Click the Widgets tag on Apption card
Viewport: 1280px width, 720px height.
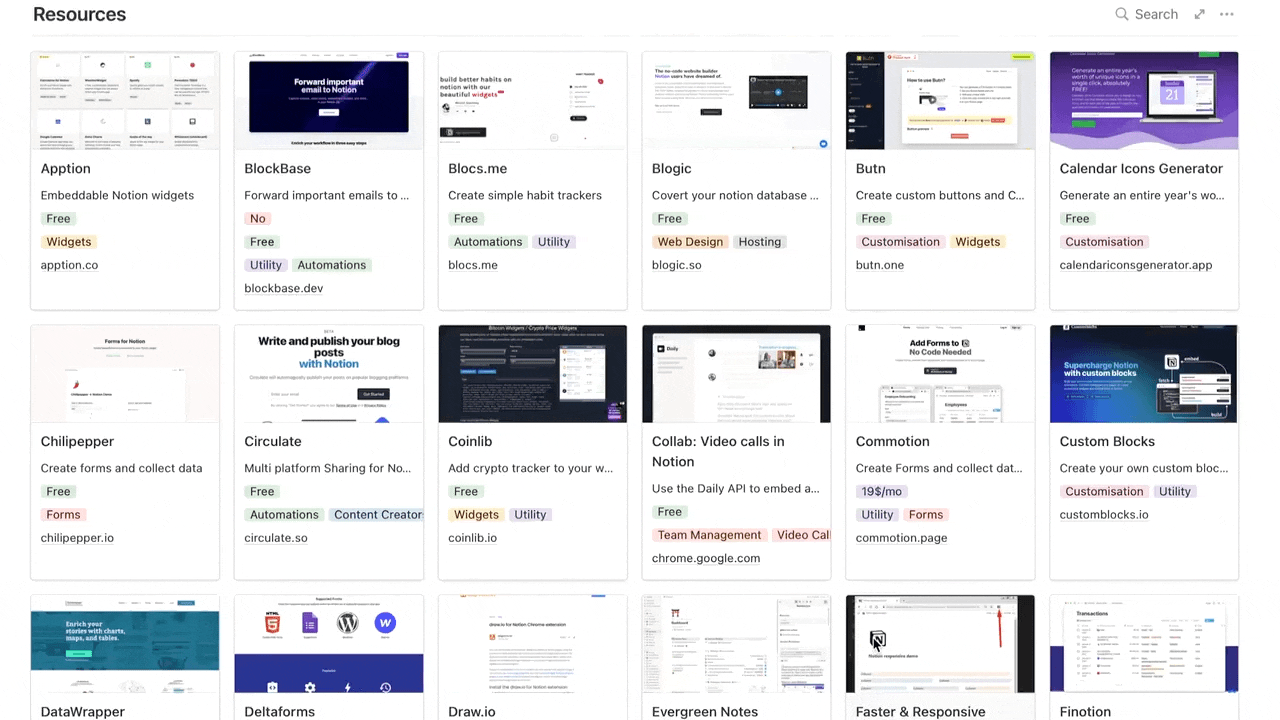pyautogui.click(x=69, y=242)
